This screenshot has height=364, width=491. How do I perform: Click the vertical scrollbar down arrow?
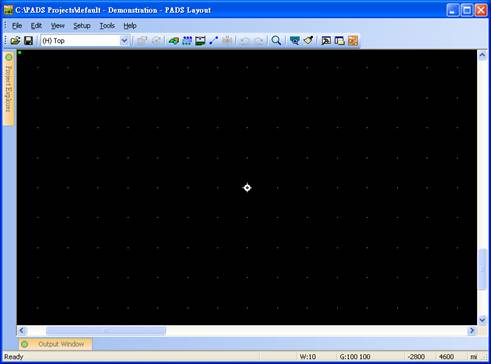coord(482,320)
